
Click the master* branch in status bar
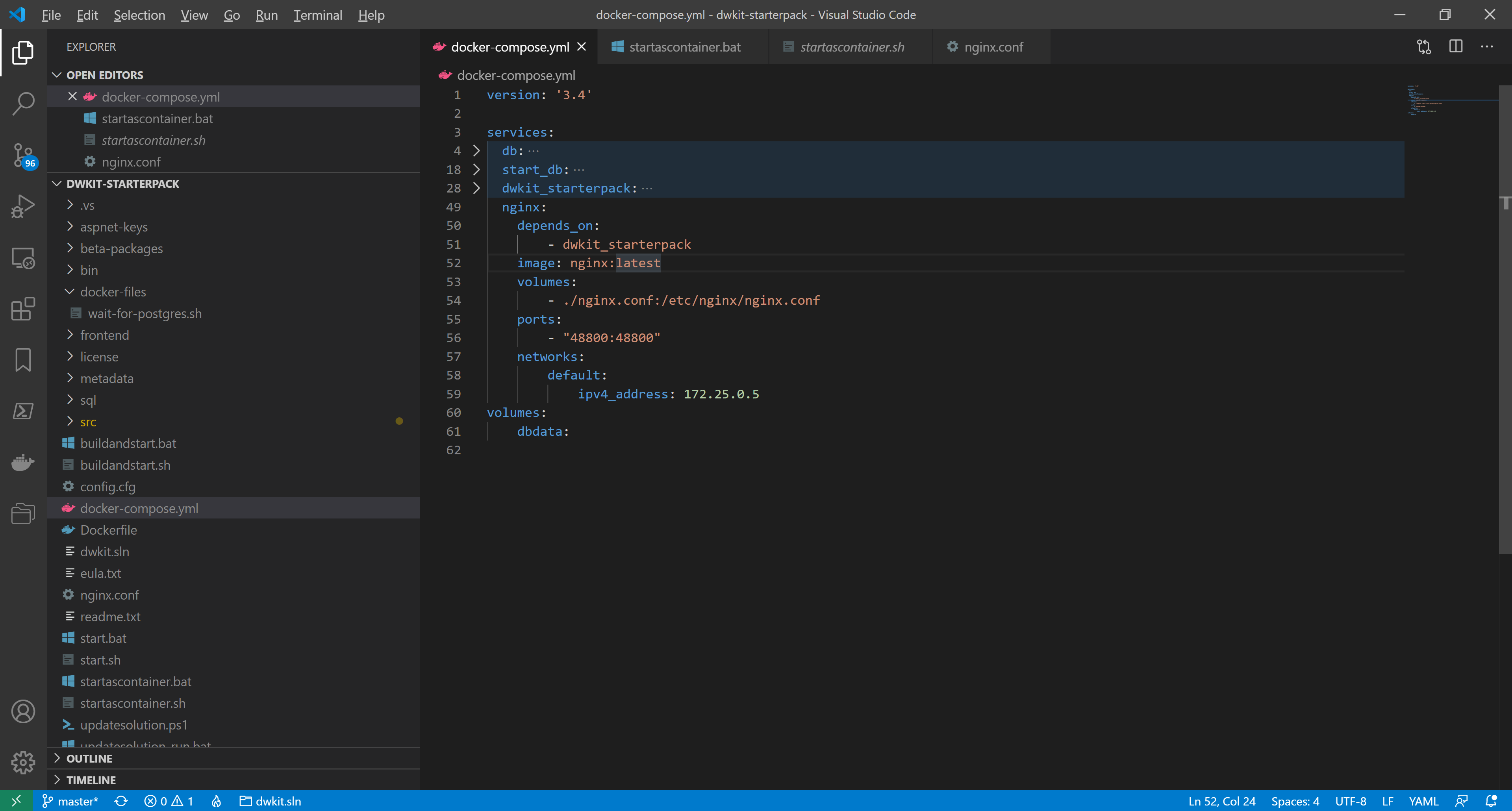pos(70,800)
